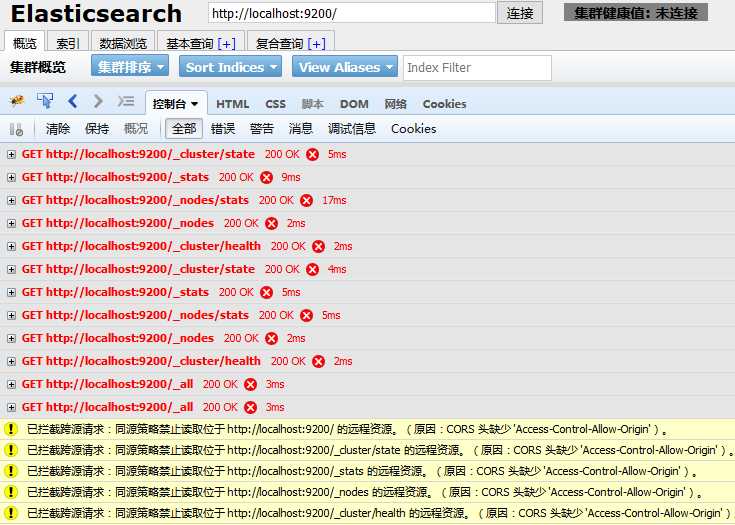Image resolution: width=735 pixels, height=525 pixels.
Task: Filter console by 消息
Action: pyautogui.click(x=300, y=129)
